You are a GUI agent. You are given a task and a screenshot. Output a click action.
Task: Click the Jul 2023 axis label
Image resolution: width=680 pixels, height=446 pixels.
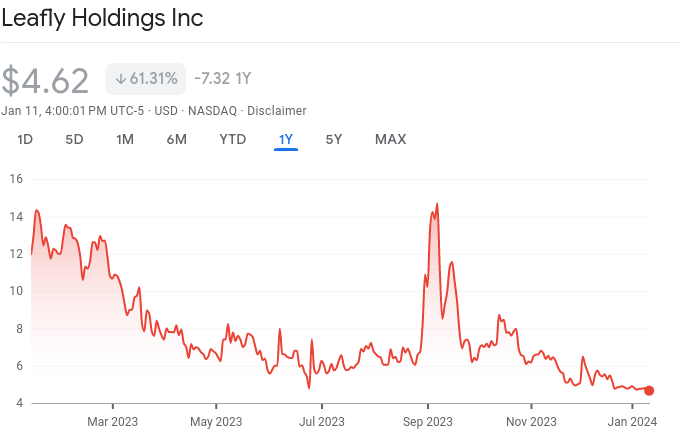tap(322, 421)
